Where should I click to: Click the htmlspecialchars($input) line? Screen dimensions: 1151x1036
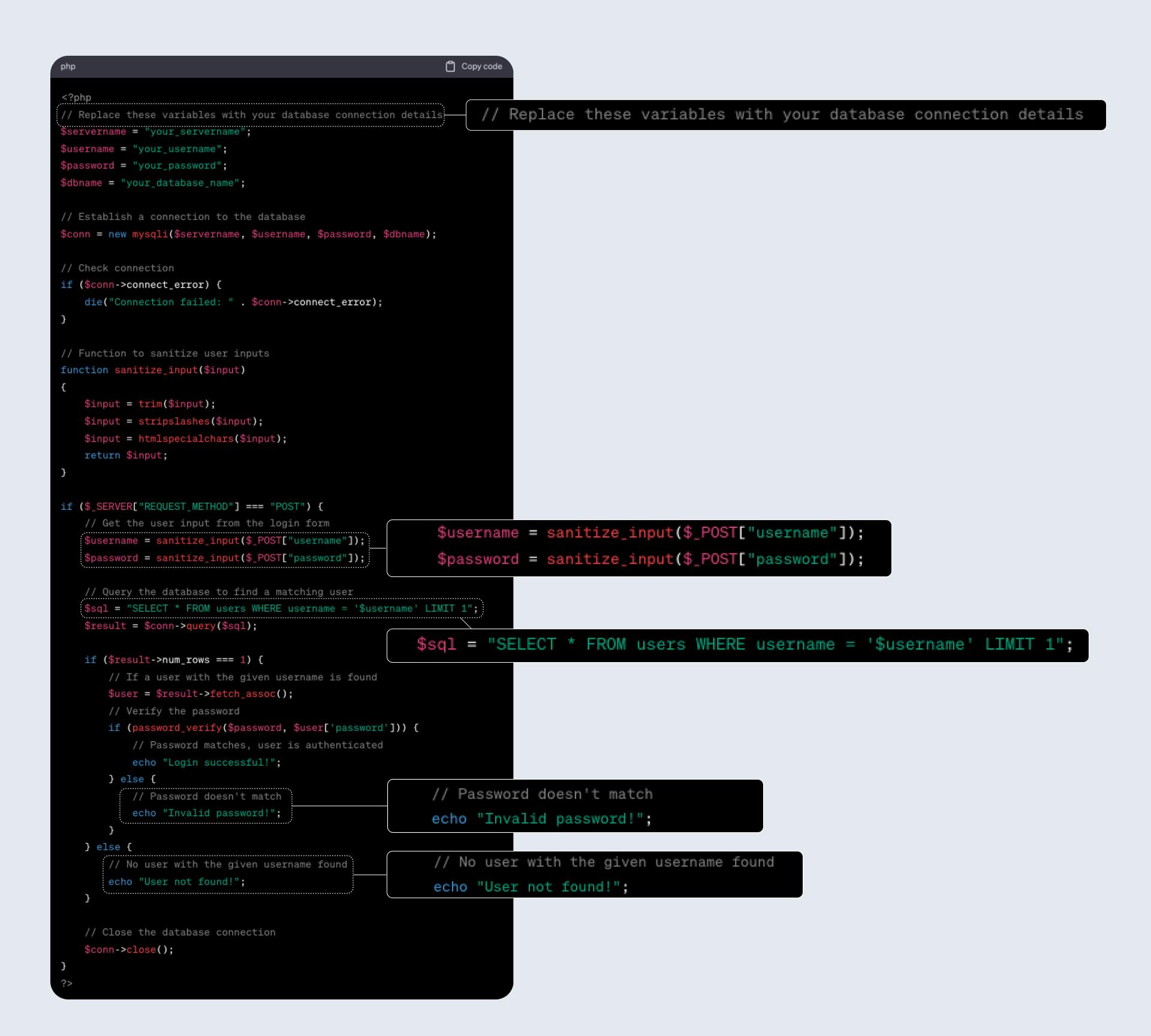[186, 439]
